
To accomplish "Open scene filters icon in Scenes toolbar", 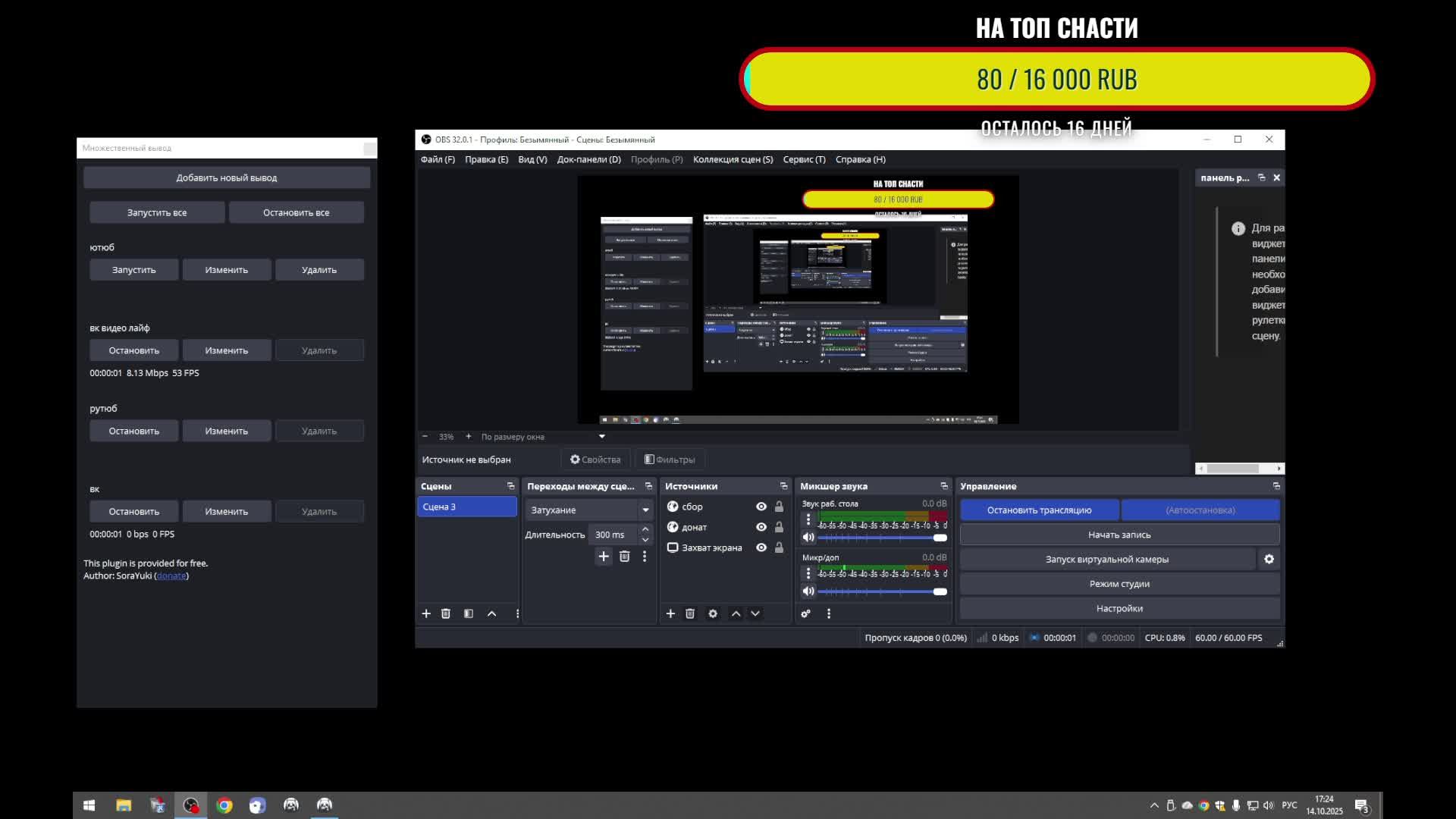I will 469,613.
